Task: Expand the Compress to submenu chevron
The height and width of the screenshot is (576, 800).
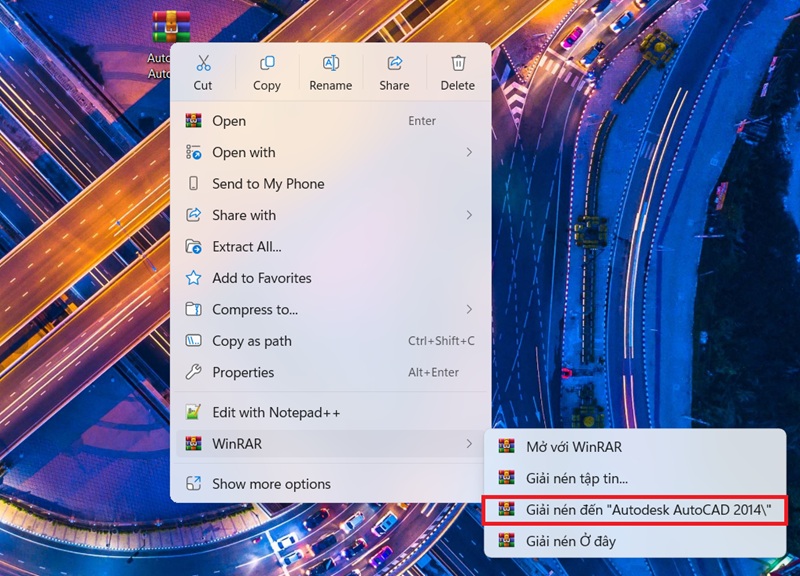Action: (468, 310)
